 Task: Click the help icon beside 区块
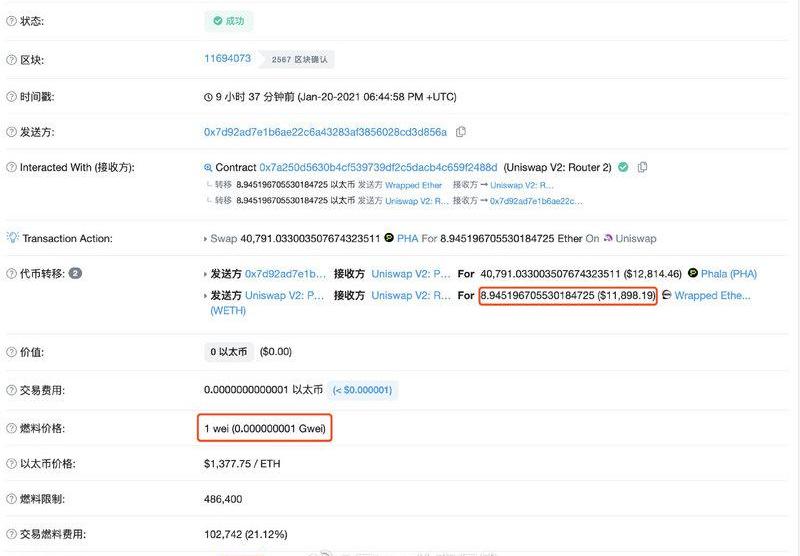tap(11, 60)
